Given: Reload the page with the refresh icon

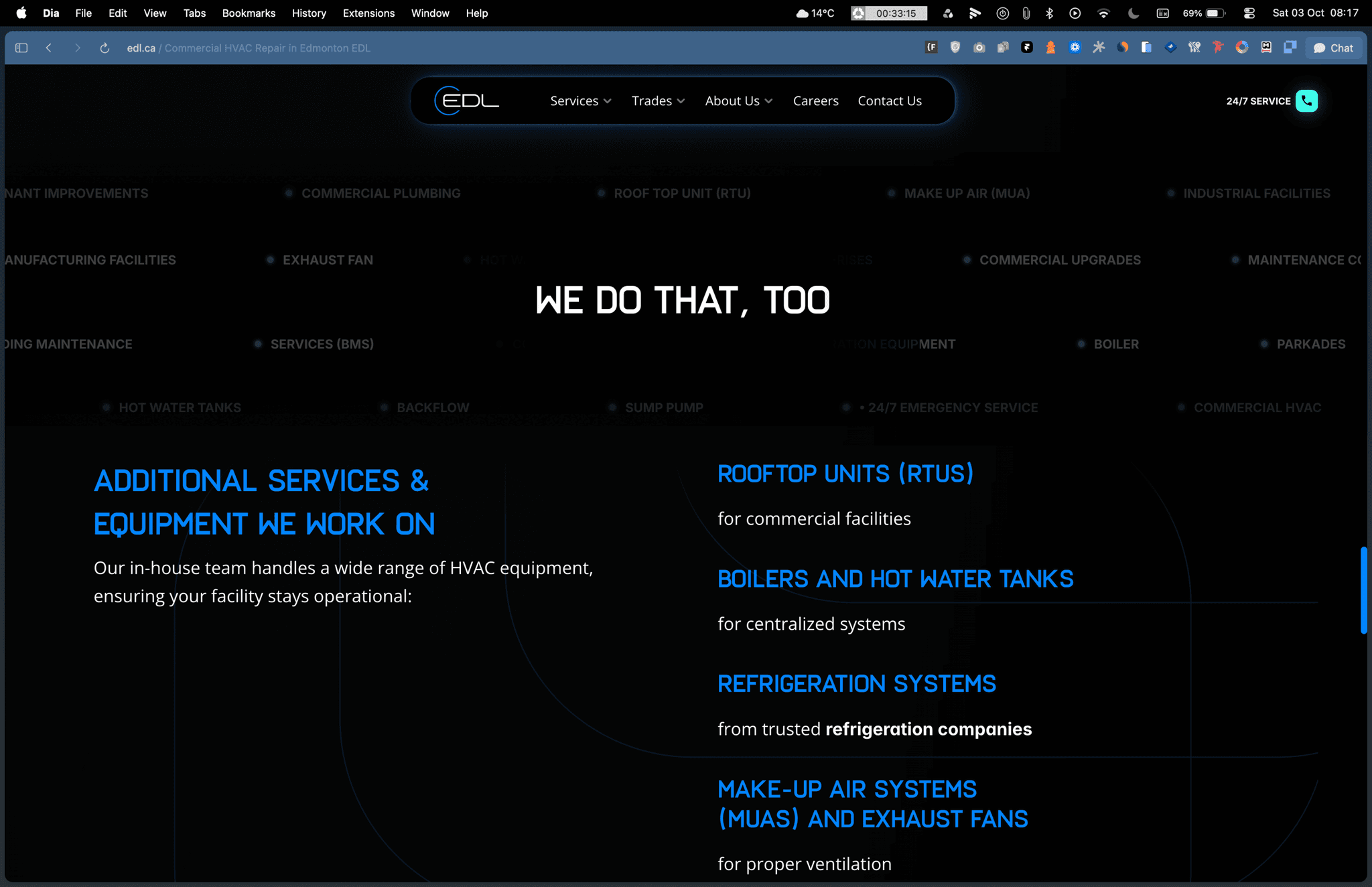Looking at the screenshot, I should click(105, 48).
